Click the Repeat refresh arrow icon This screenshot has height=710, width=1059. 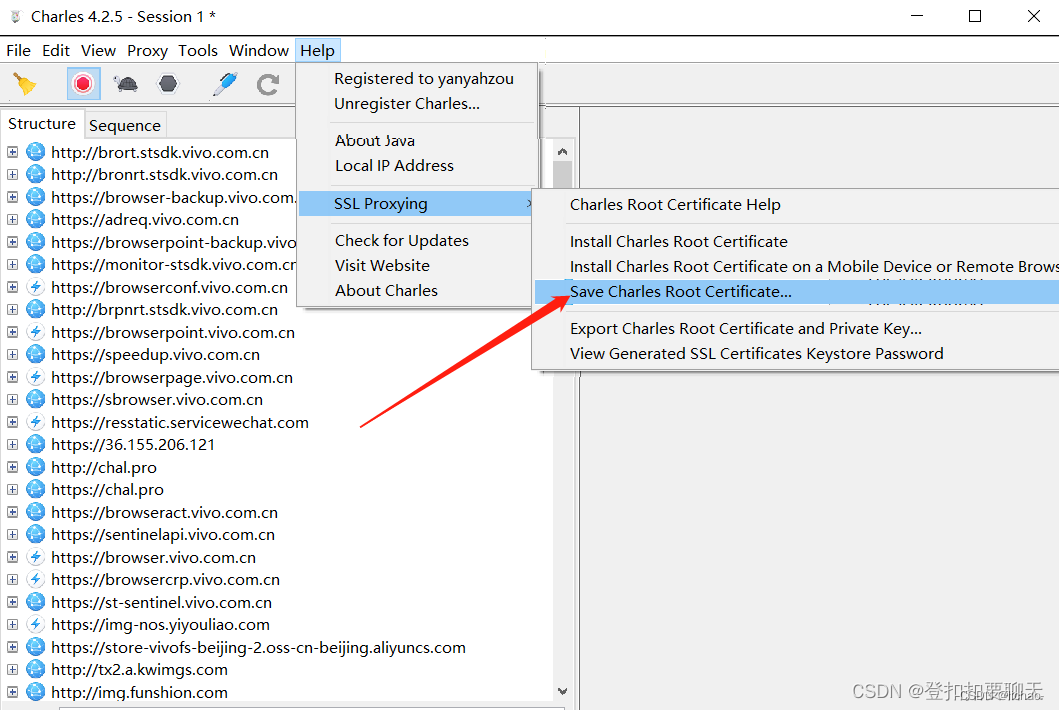268,84
